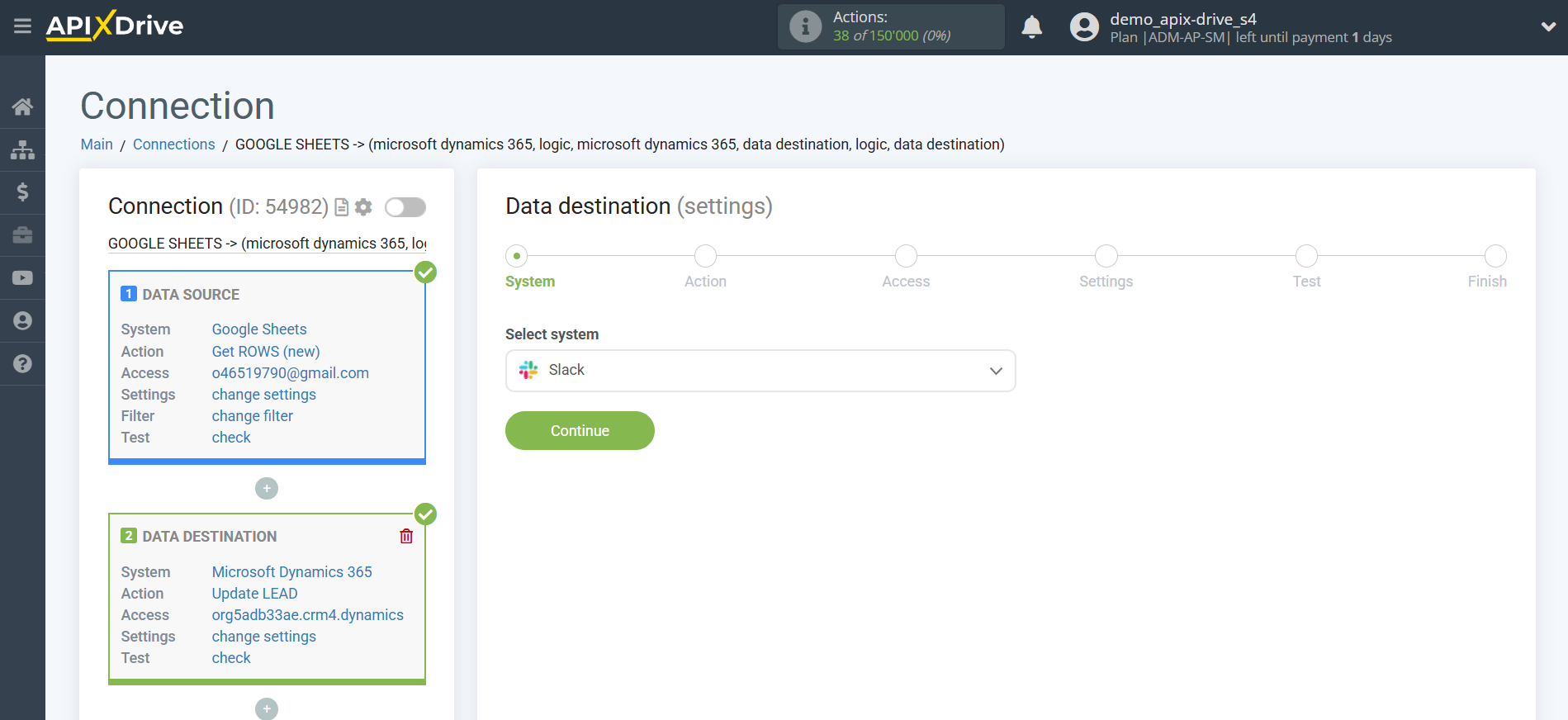Click the APIXDrive logo
The image size is (1568, 720).
click(x=115, y=26)
